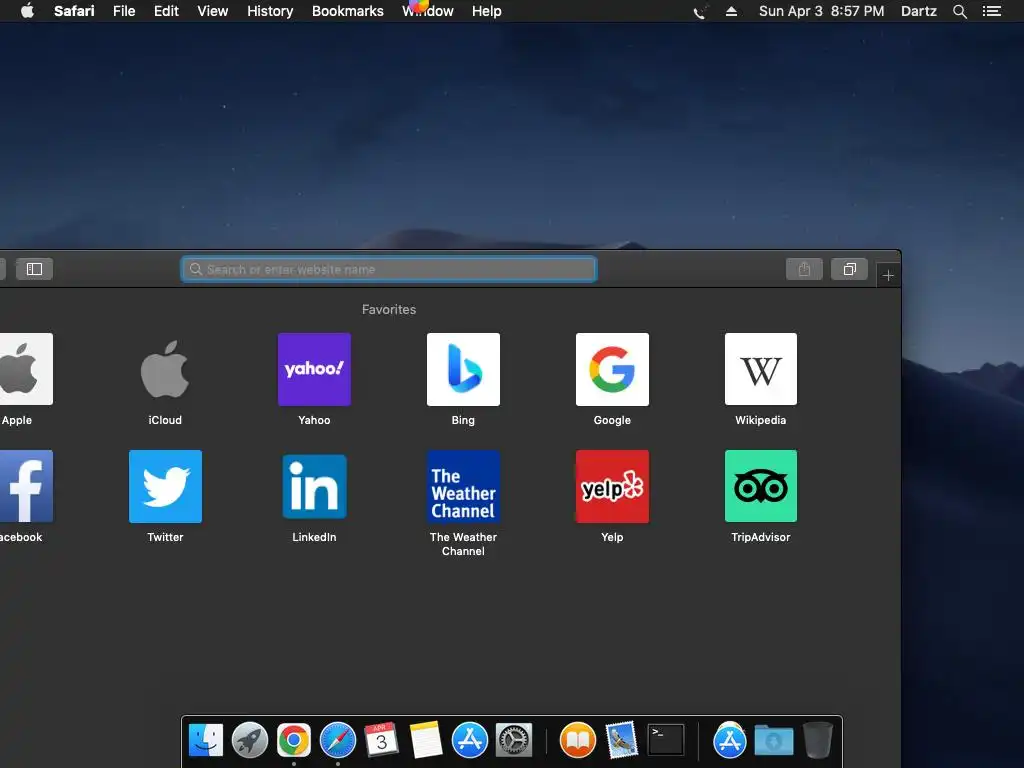Image resolution: width=1024 pixels, height=768 pixels.
Task: Open Notes from the Dock
Action: [x=426, y=740]
